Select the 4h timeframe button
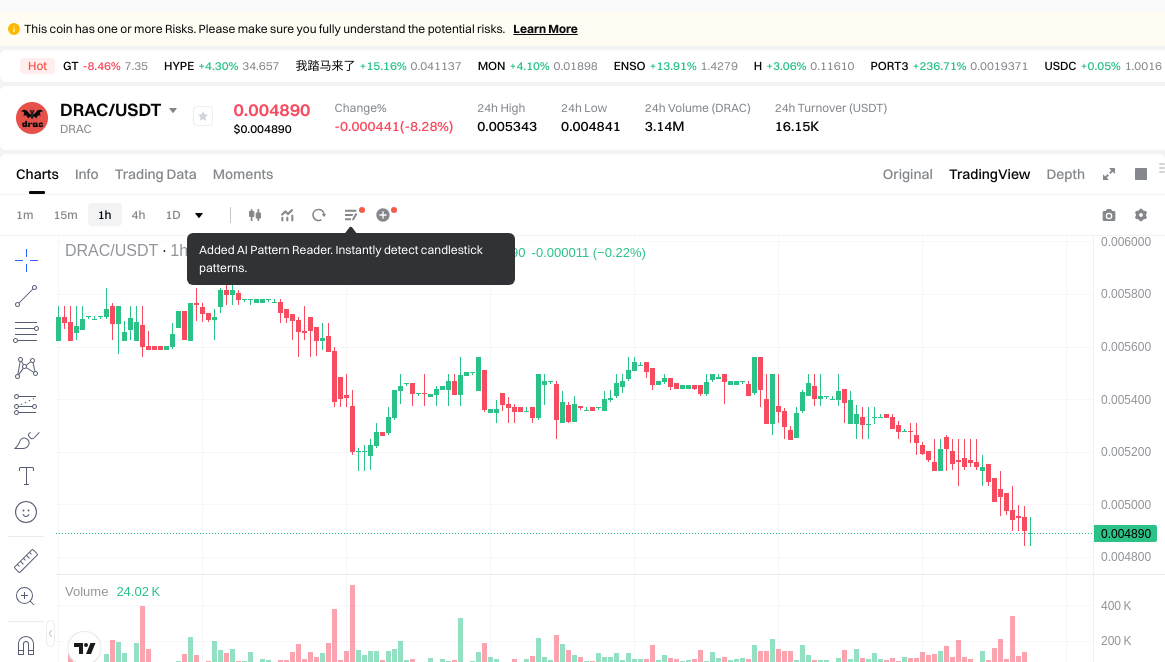 (138, 215)
